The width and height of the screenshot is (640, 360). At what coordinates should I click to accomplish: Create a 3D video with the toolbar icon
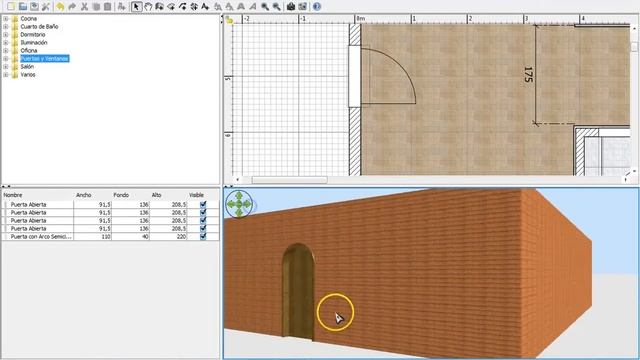pyautogui.click(x=302, y=7)
